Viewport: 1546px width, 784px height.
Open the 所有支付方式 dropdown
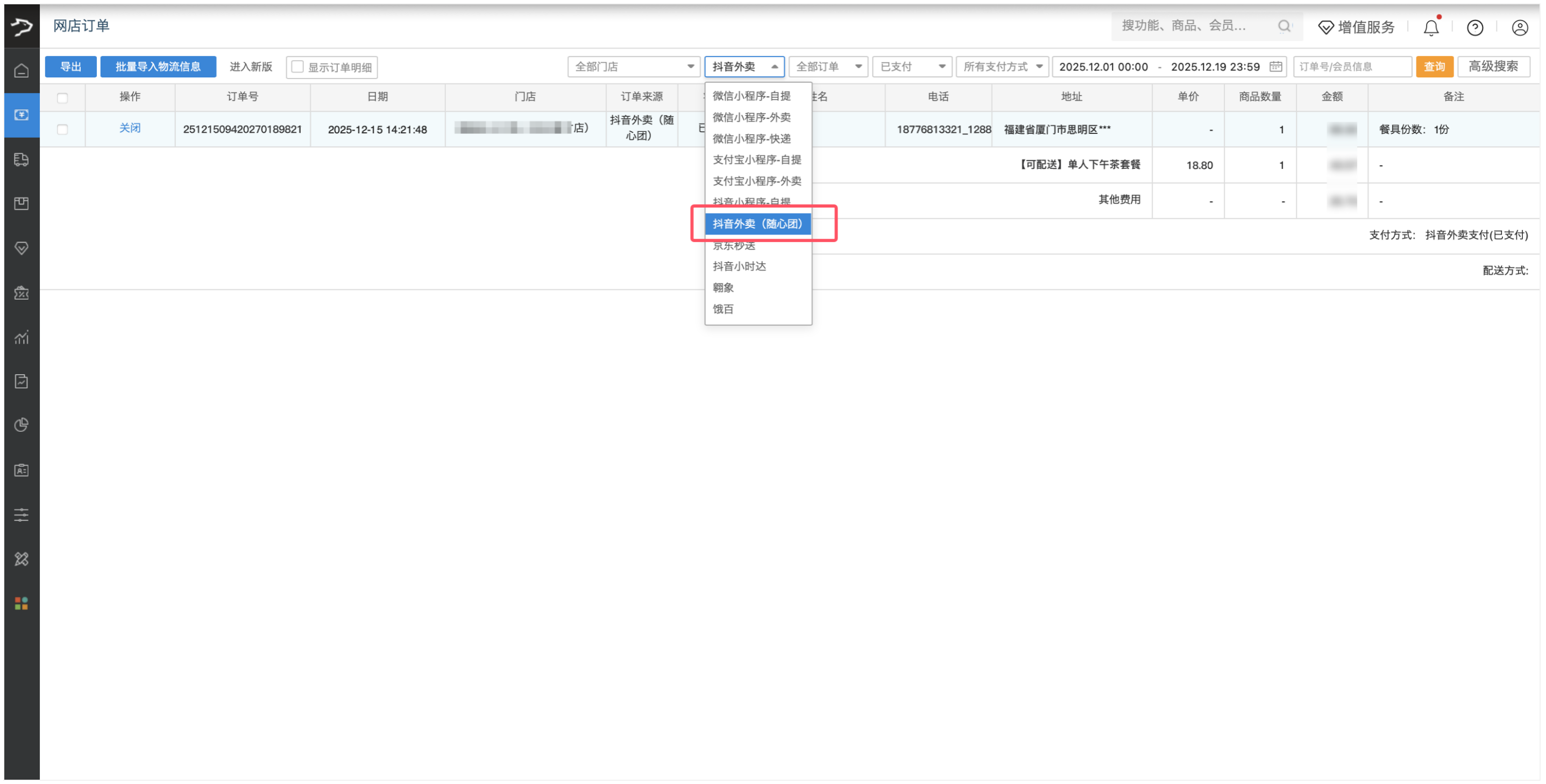tap(1002, 67)
